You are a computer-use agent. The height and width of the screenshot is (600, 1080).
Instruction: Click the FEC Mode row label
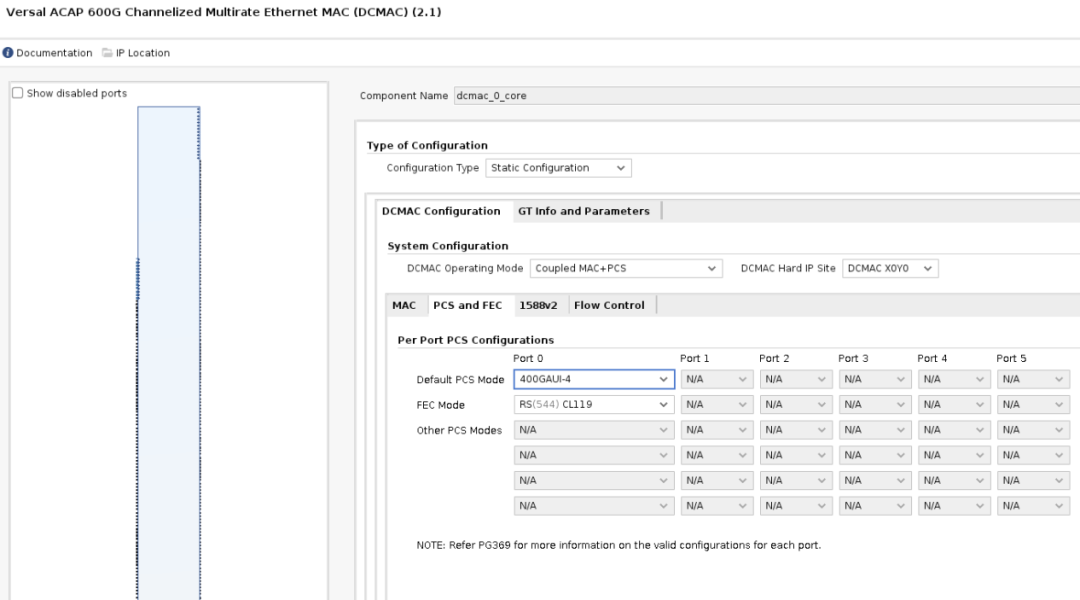point(440,405)
